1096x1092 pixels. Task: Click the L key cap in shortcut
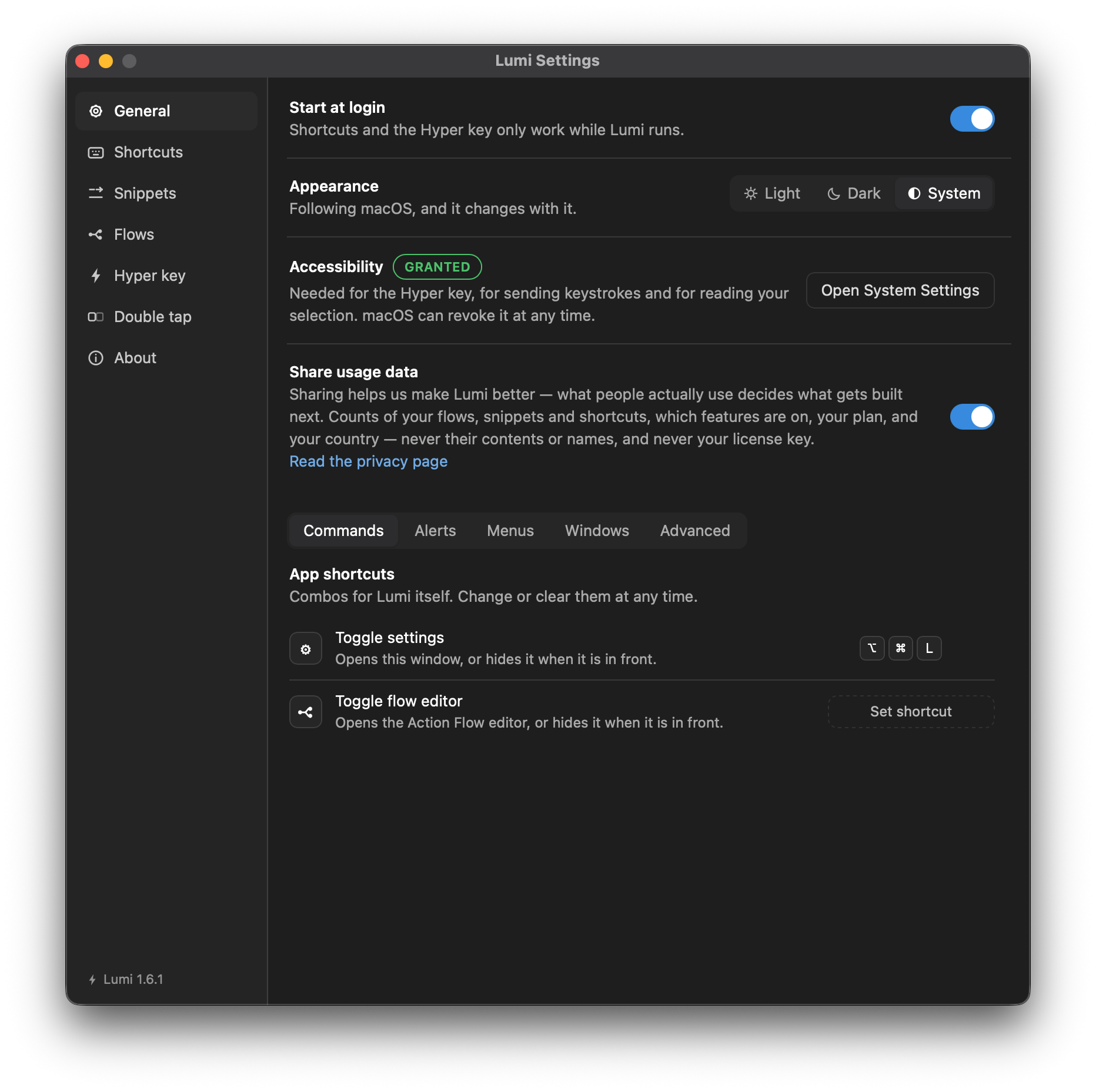pyautogui.click(x=930, y=648)
